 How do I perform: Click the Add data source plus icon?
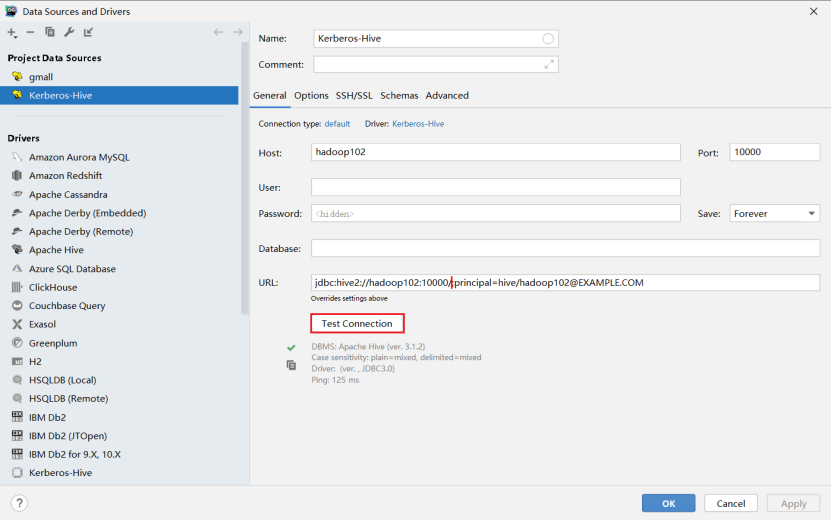(x=12, y=32)
